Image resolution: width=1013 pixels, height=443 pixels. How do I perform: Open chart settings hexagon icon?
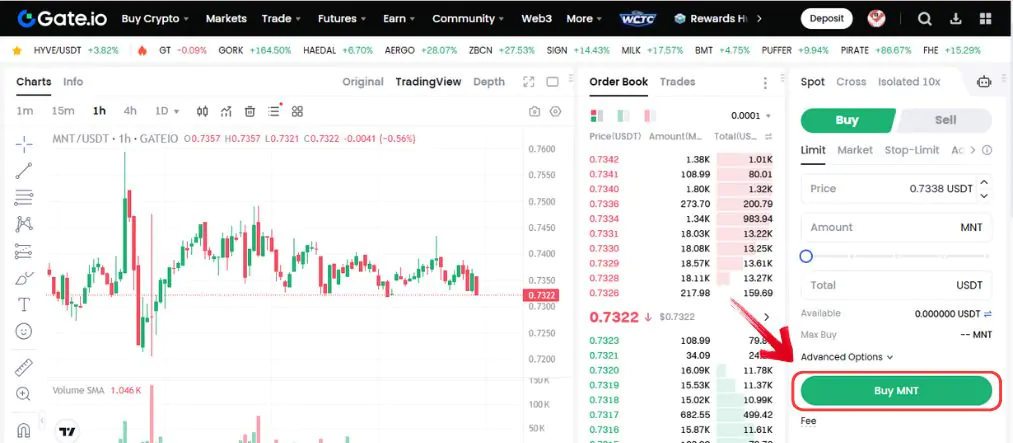(556, 112)
